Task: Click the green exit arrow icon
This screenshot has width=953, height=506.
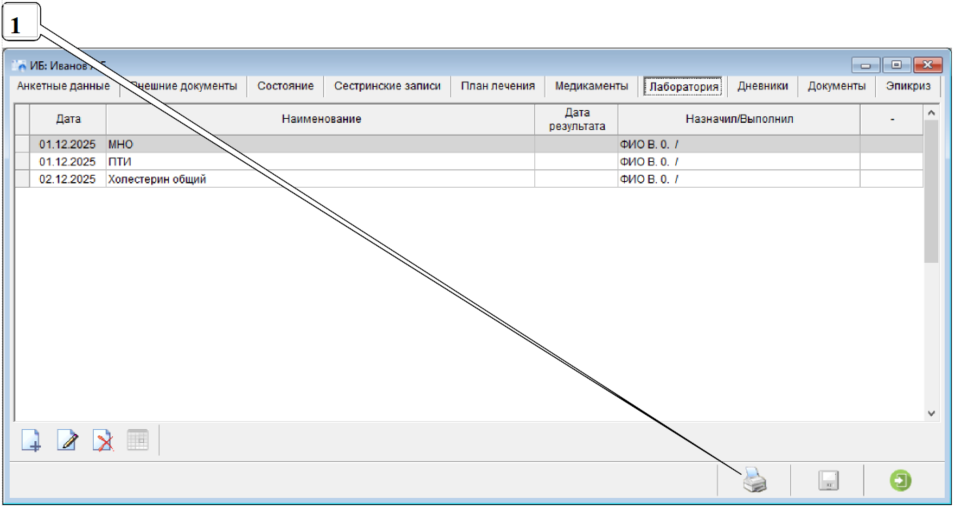Action: click(x=901, y=481)
